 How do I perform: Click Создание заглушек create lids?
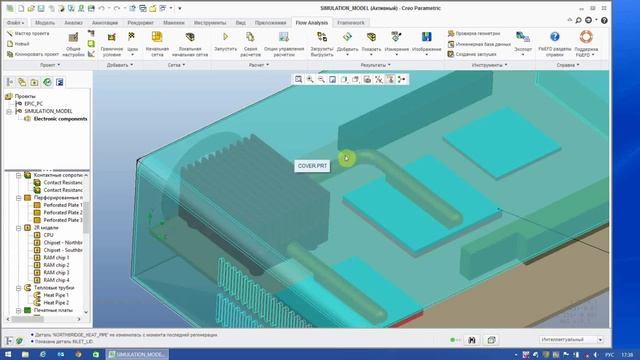coord(472,54)
